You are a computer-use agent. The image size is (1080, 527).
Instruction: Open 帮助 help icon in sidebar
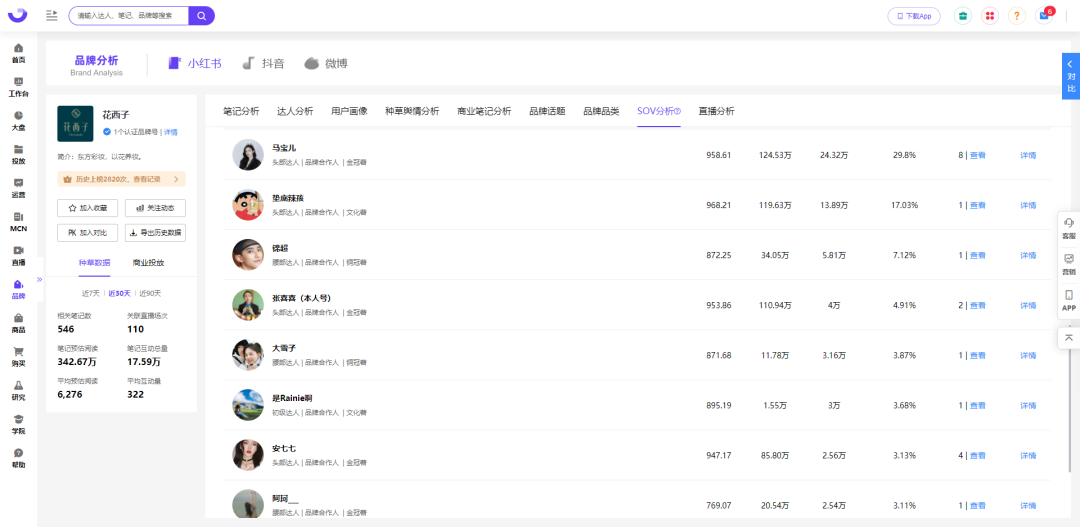pos(19,458)
